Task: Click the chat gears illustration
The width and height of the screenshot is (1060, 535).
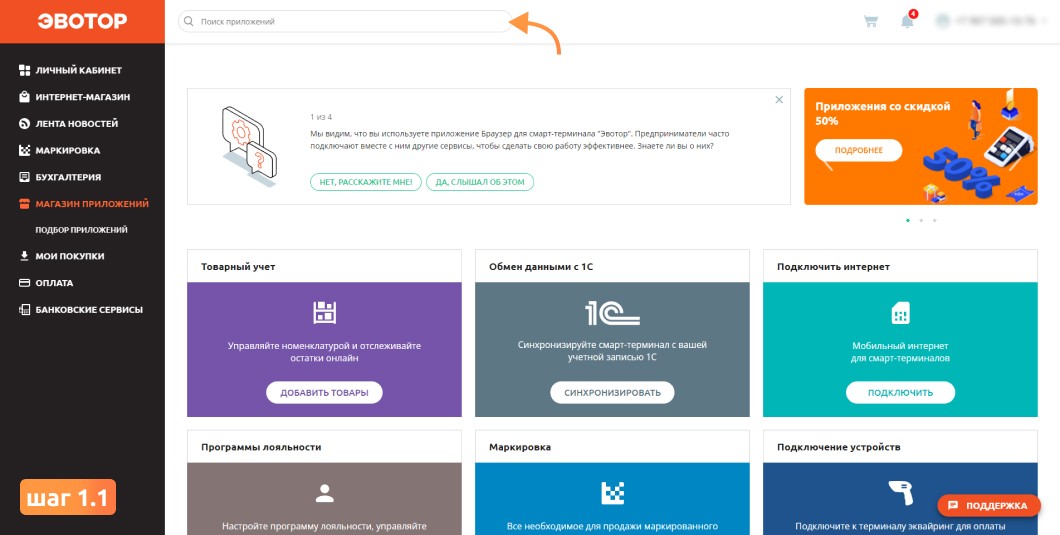Action: point(249,145)
